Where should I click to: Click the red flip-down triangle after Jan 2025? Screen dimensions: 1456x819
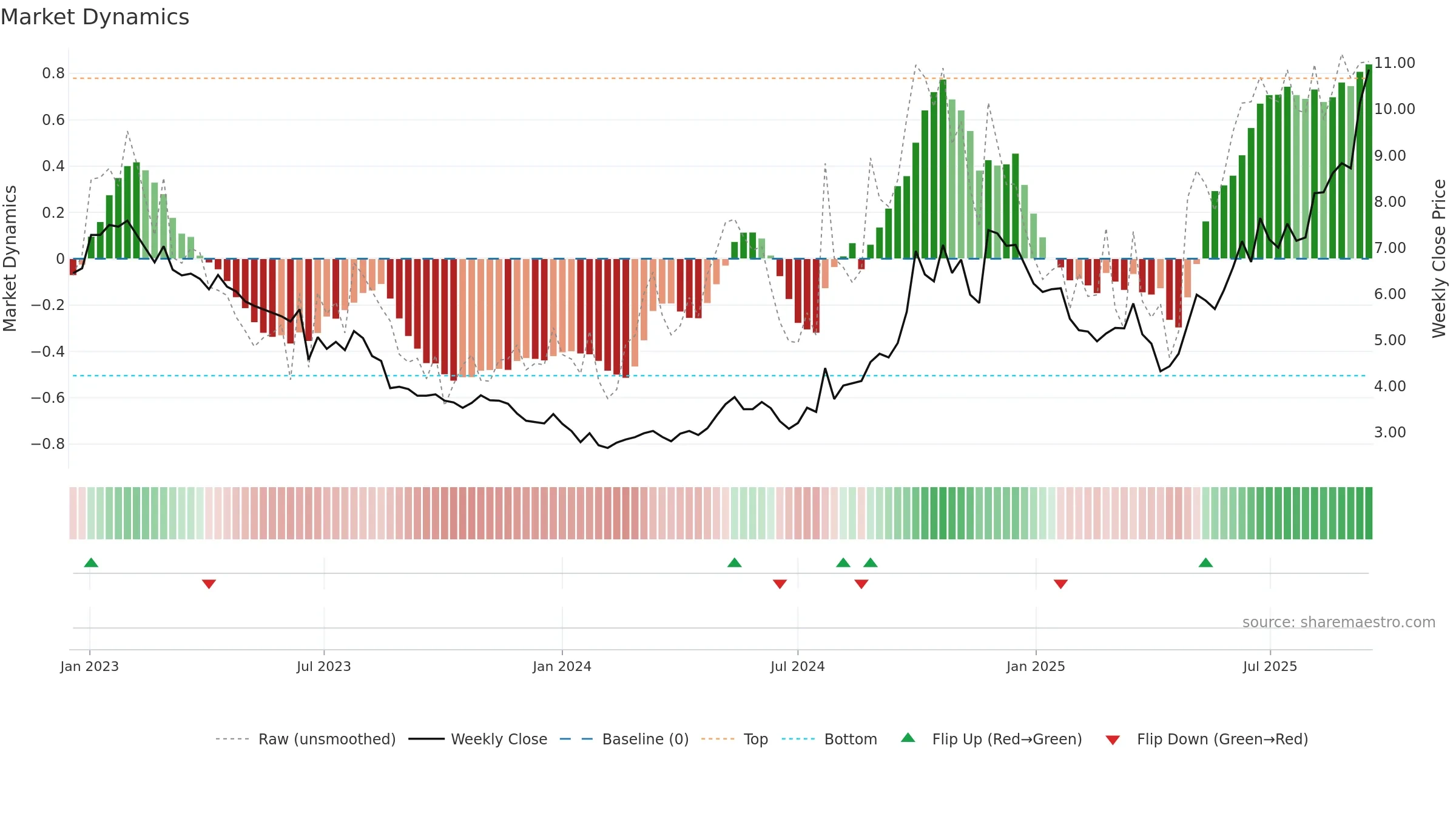(1061, 584)
